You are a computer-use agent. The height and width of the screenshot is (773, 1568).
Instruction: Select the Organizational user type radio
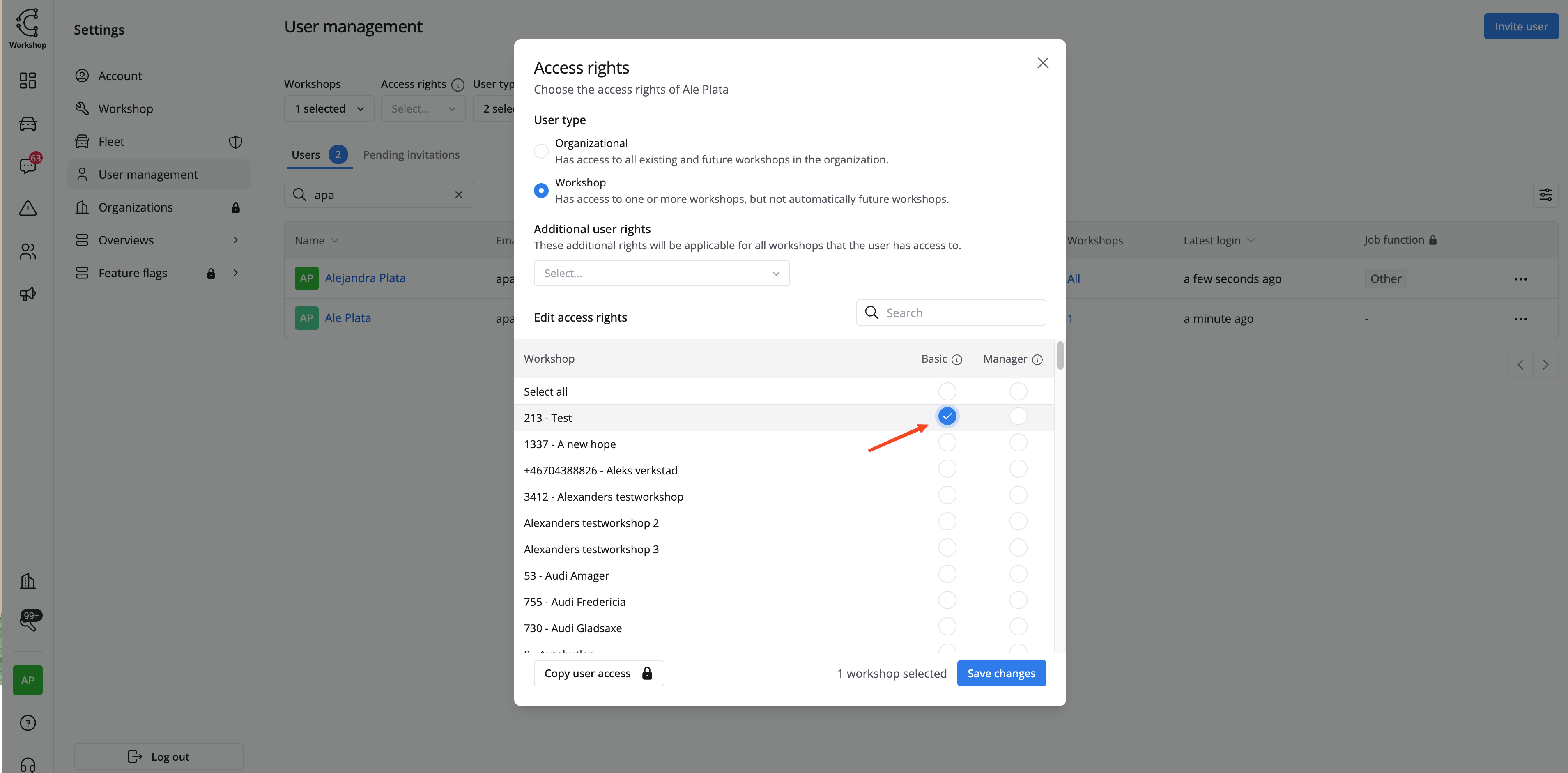pos(540,151)
